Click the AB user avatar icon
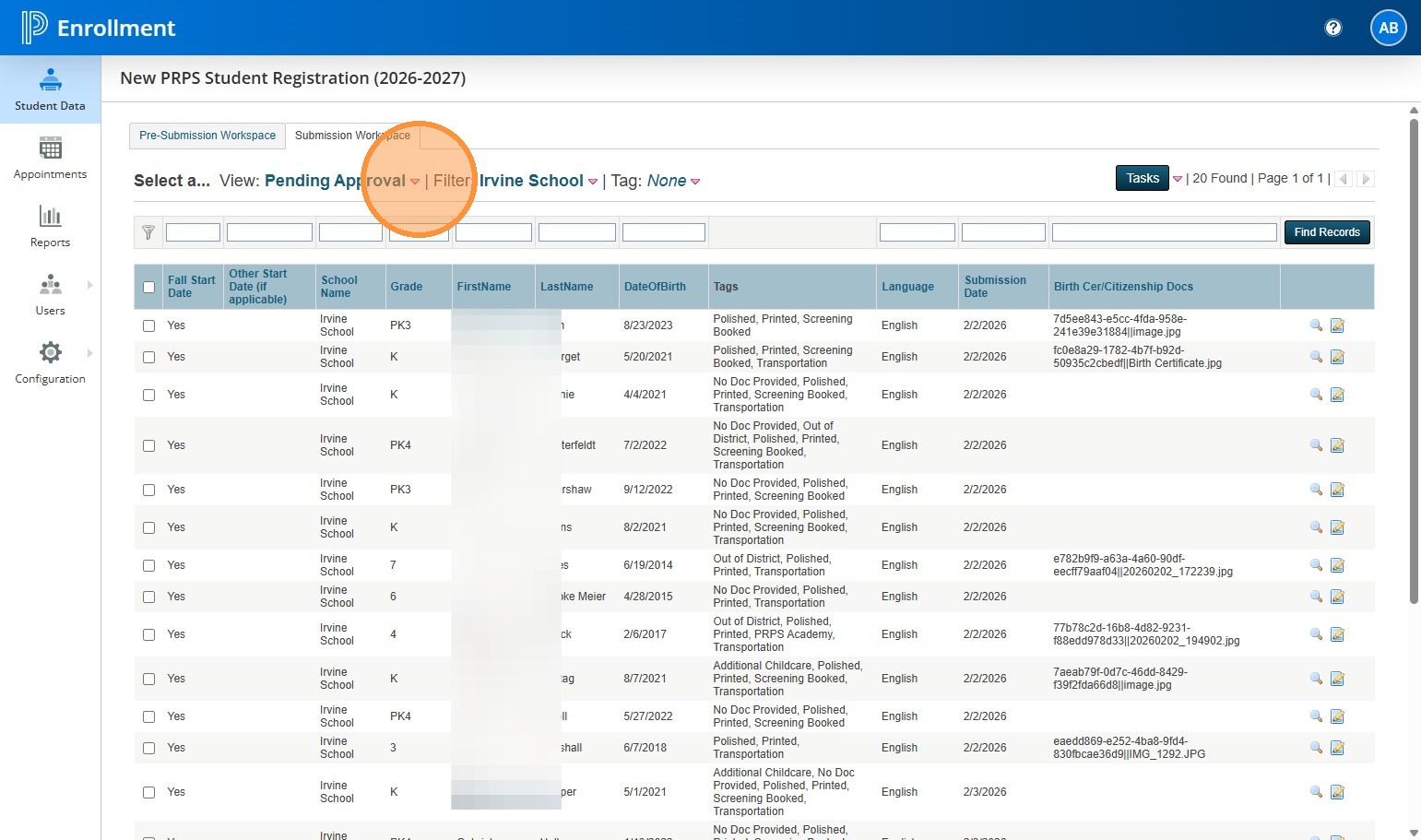The width and height of the screenshot is (1421, 840). [x=1388, y=28]
